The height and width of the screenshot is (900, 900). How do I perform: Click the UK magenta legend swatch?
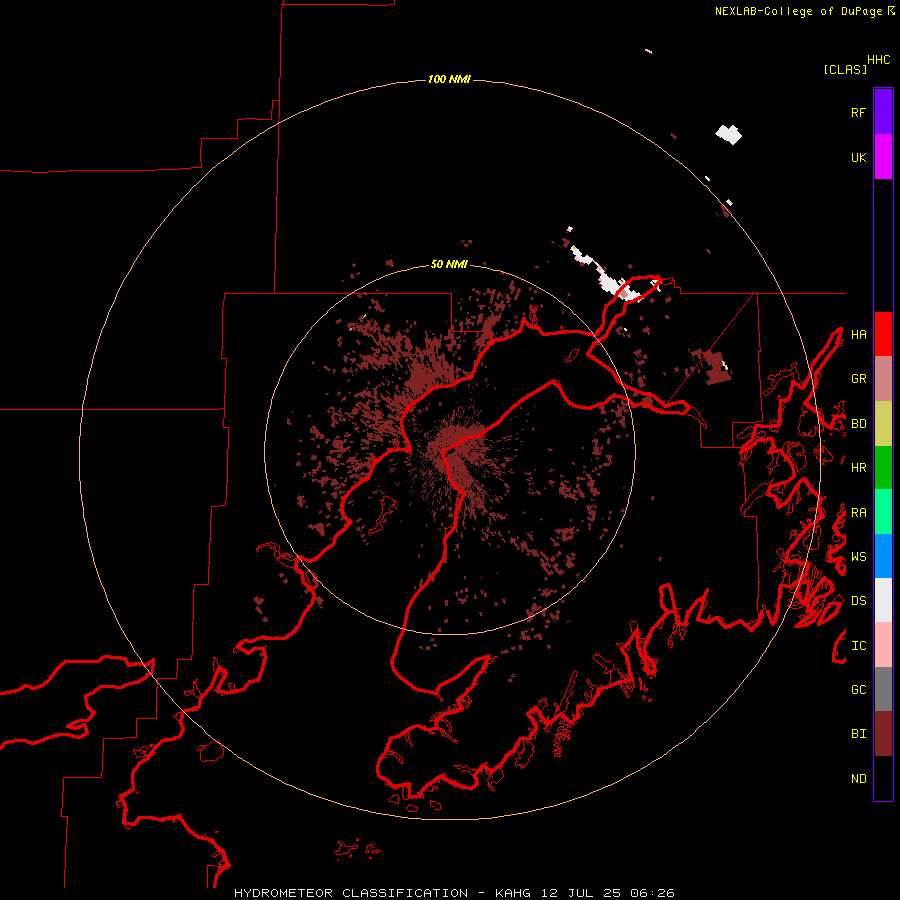pyautogui.click(x=883, y=157)
